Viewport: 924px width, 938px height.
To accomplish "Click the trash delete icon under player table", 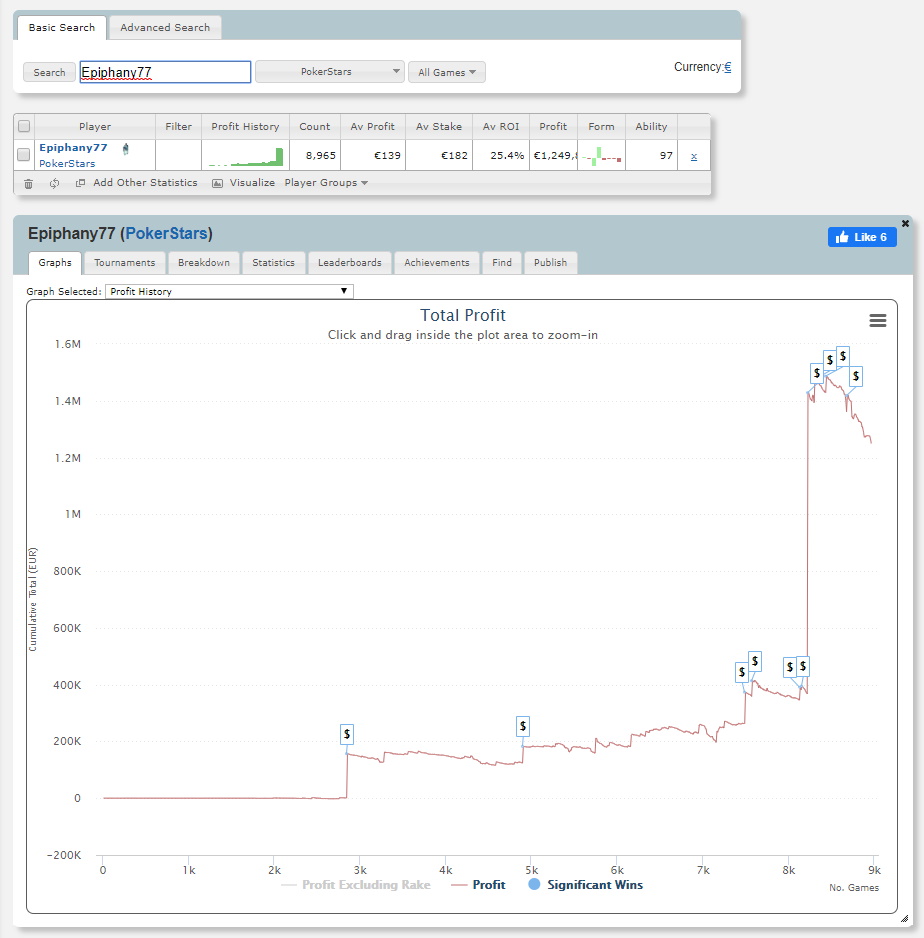I will coord(28,184).
